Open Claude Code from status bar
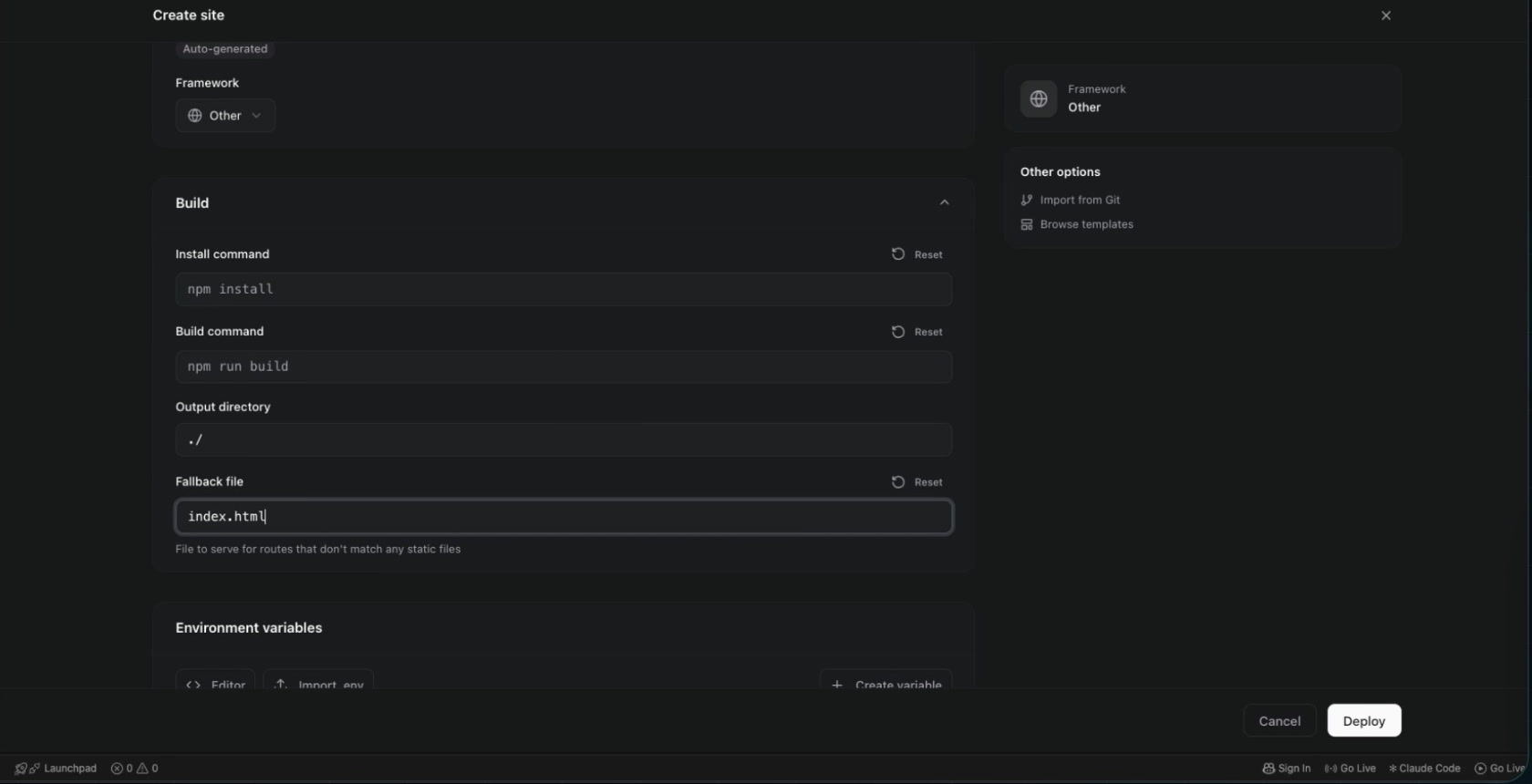Image resolution: width=1532 pixels, height=784 pixels. pos(1424,769)
